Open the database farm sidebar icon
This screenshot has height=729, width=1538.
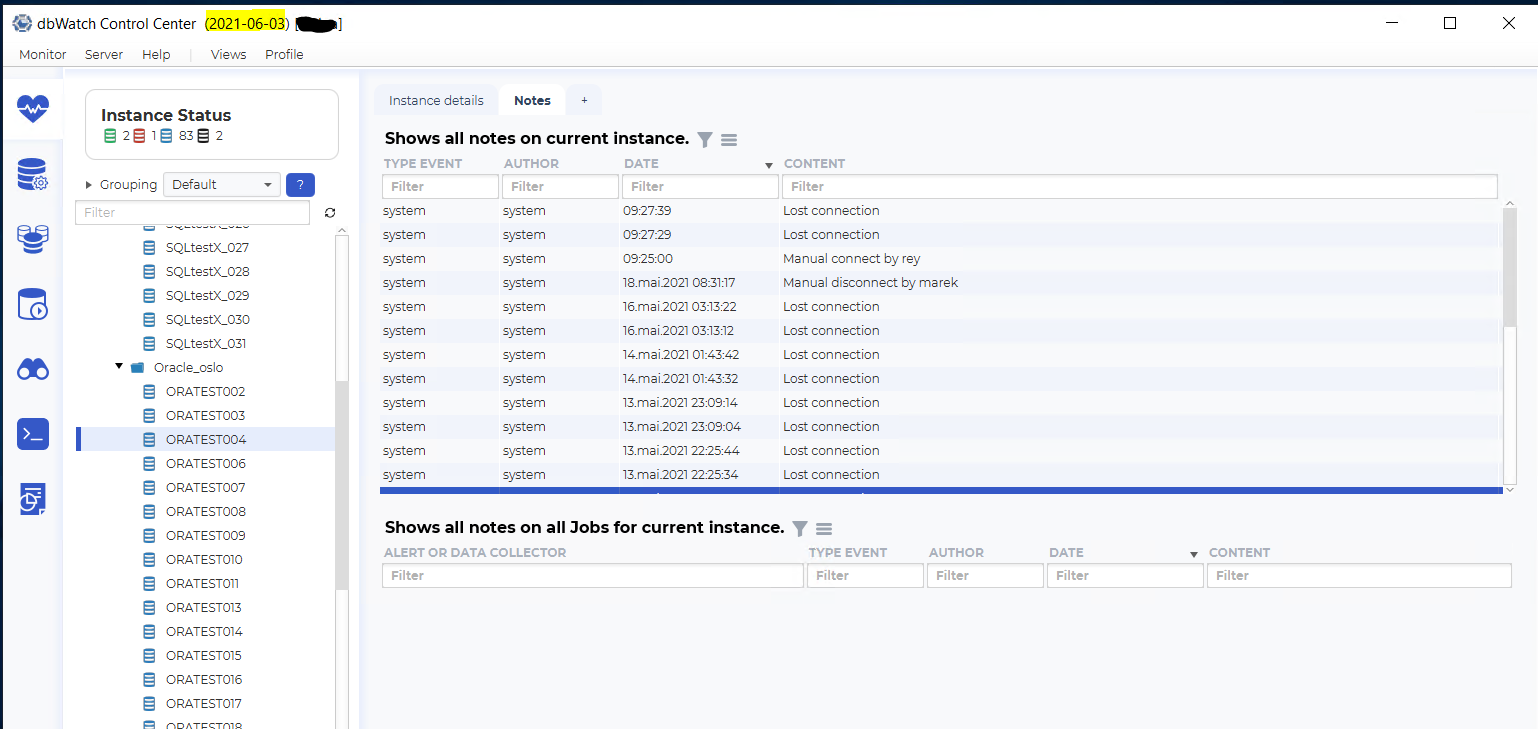pos(33,239)
